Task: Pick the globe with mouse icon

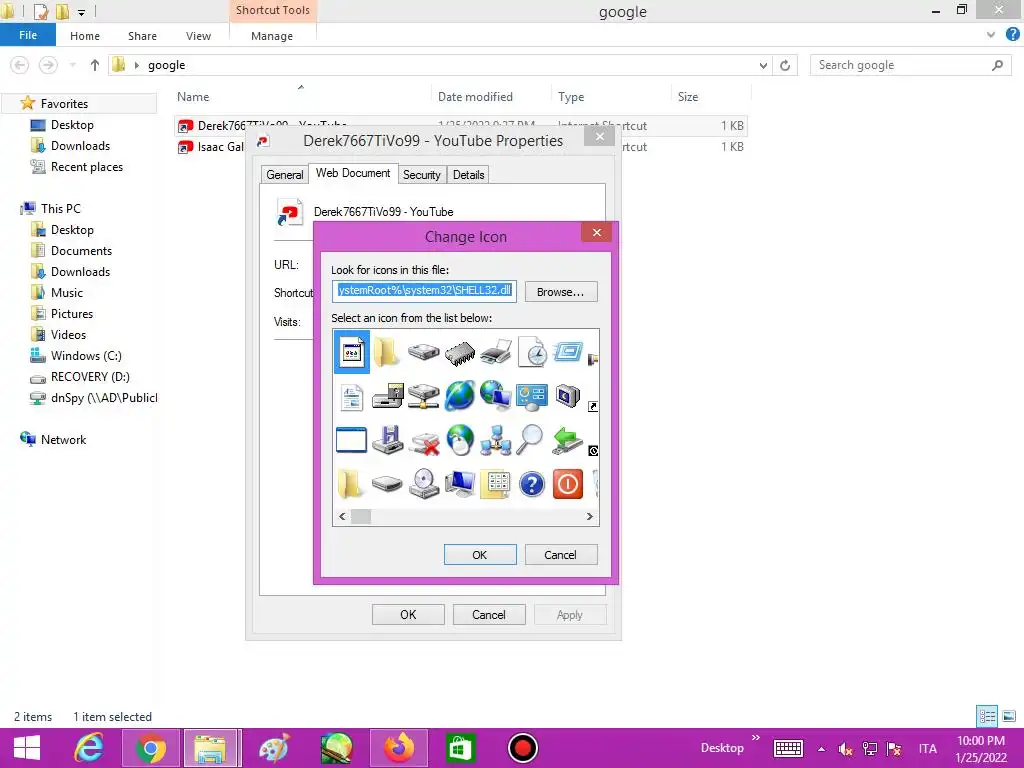Action: [460, 440]
